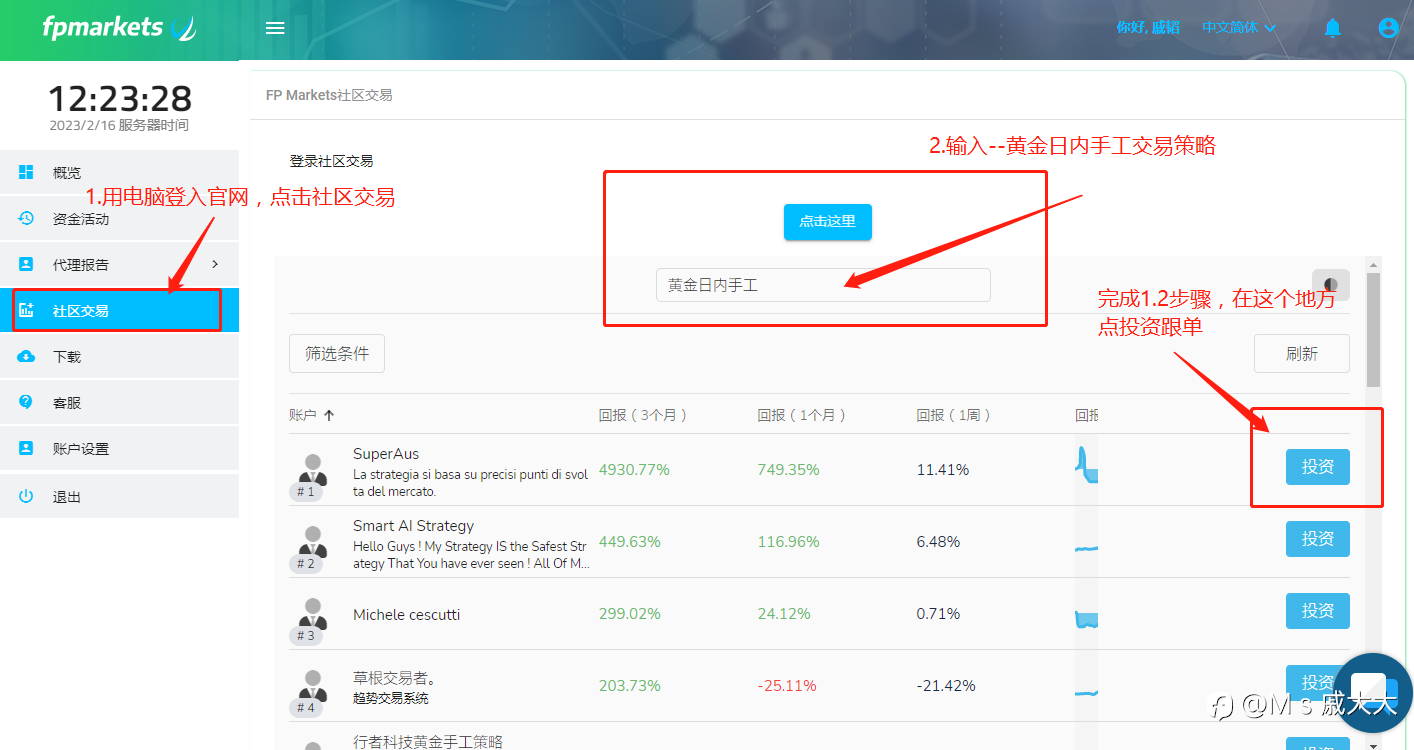
Task: Click the 账户设置 account icon
Action: (26, 448)
